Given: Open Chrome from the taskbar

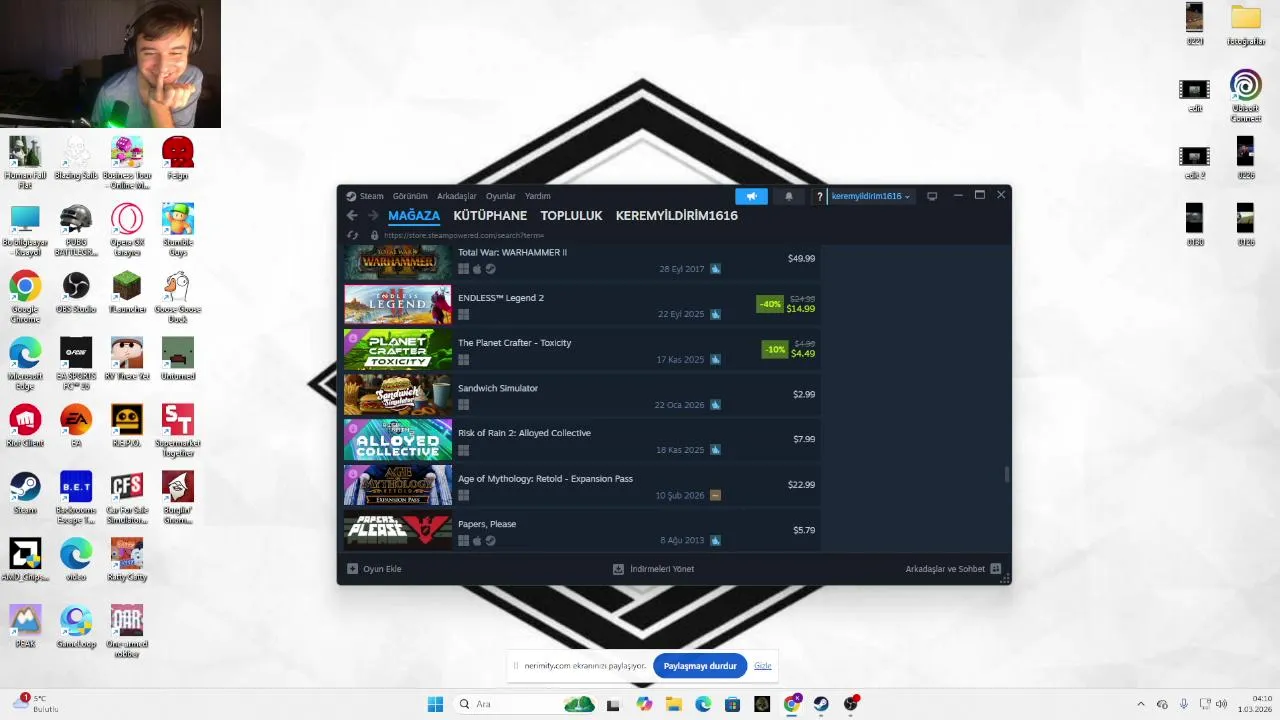Looking at the screenshot, I should point(791,704).
